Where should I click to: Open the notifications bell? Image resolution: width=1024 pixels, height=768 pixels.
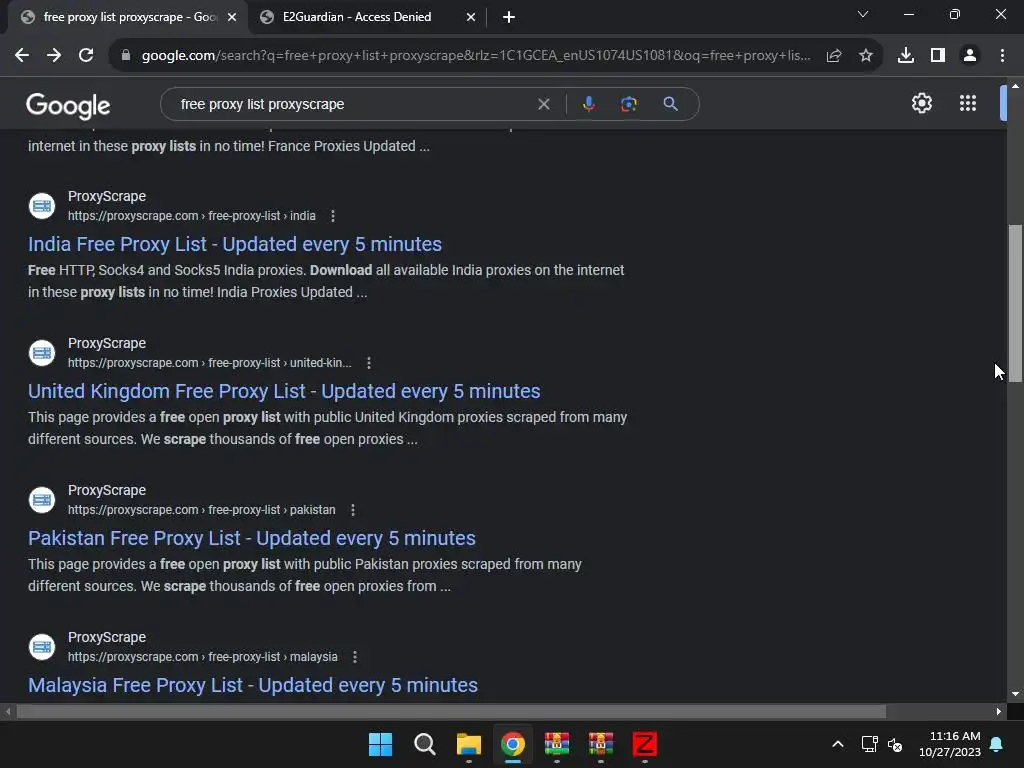(997, 744)
